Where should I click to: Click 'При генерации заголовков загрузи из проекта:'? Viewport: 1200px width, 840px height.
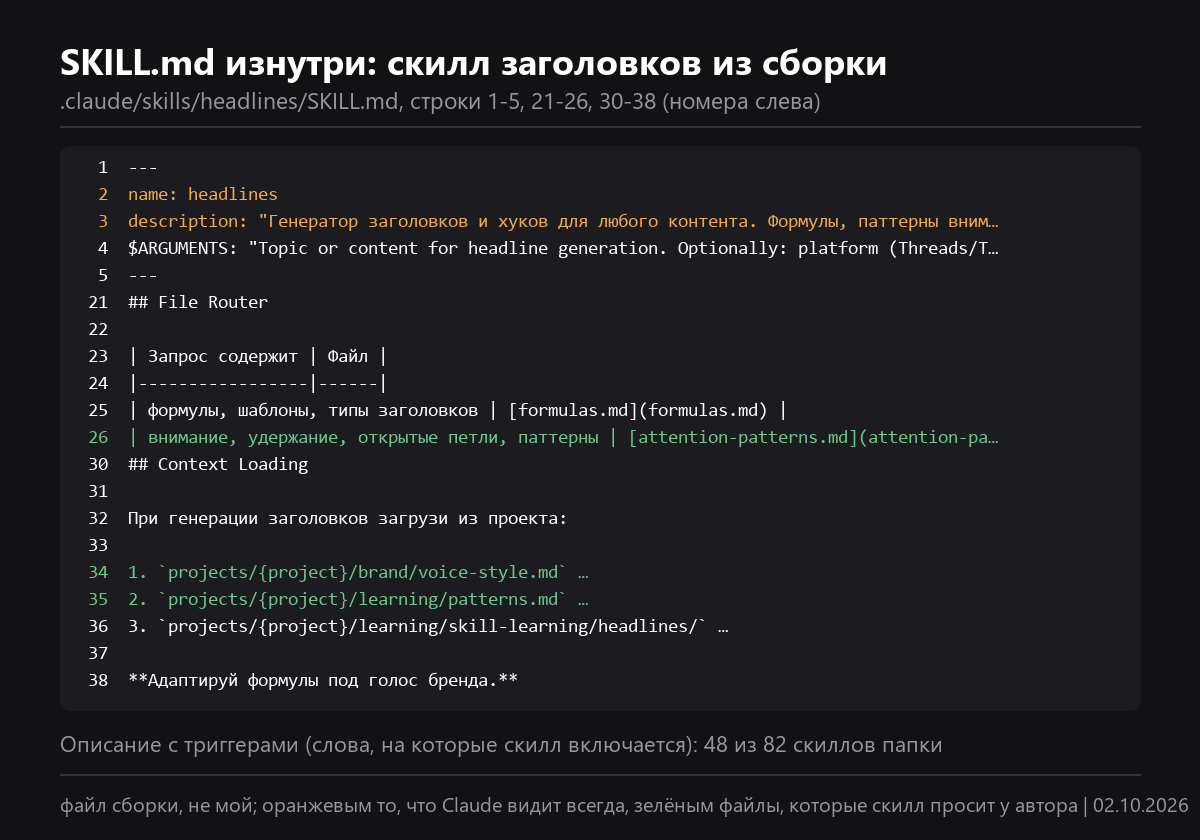click(348, 518)
